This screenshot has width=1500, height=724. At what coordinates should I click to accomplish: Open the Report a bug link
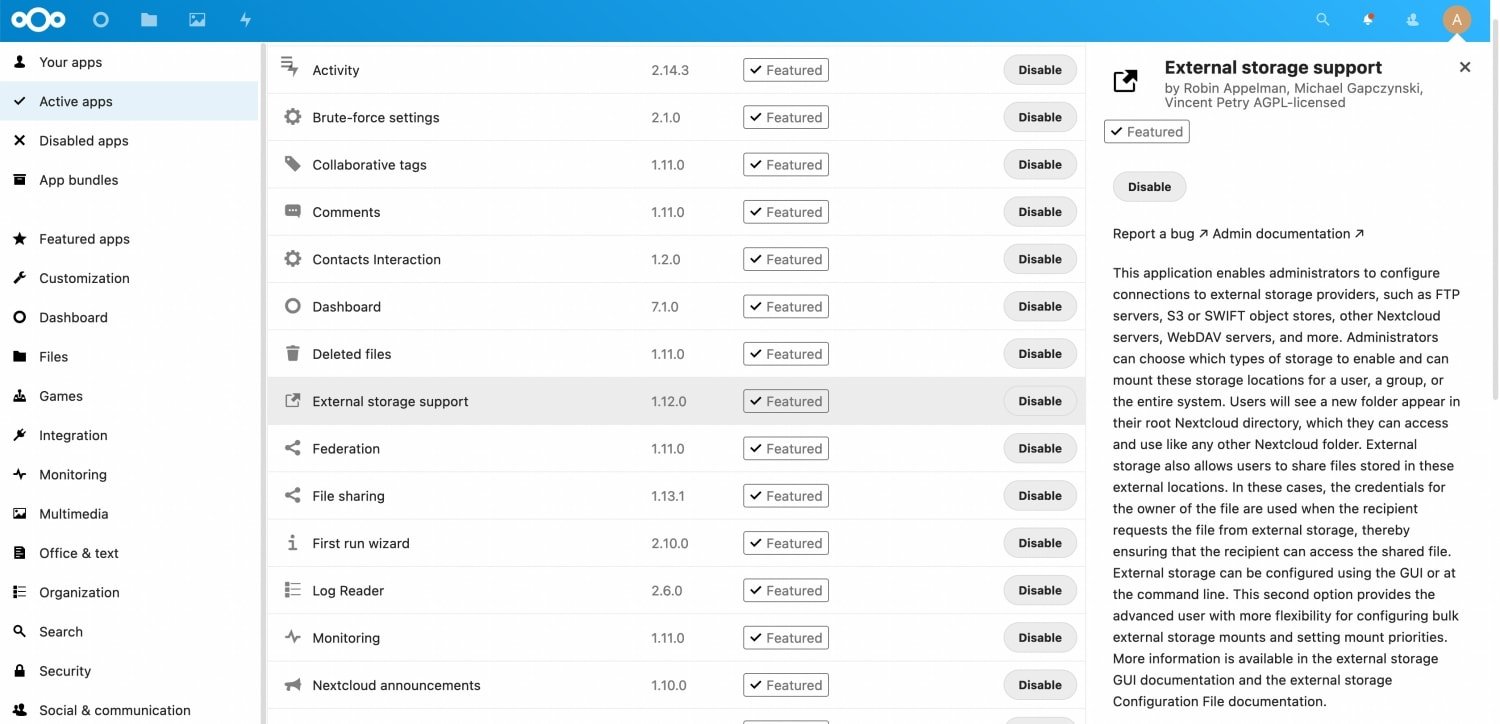pyautogui.click(x=1160, y=234)
